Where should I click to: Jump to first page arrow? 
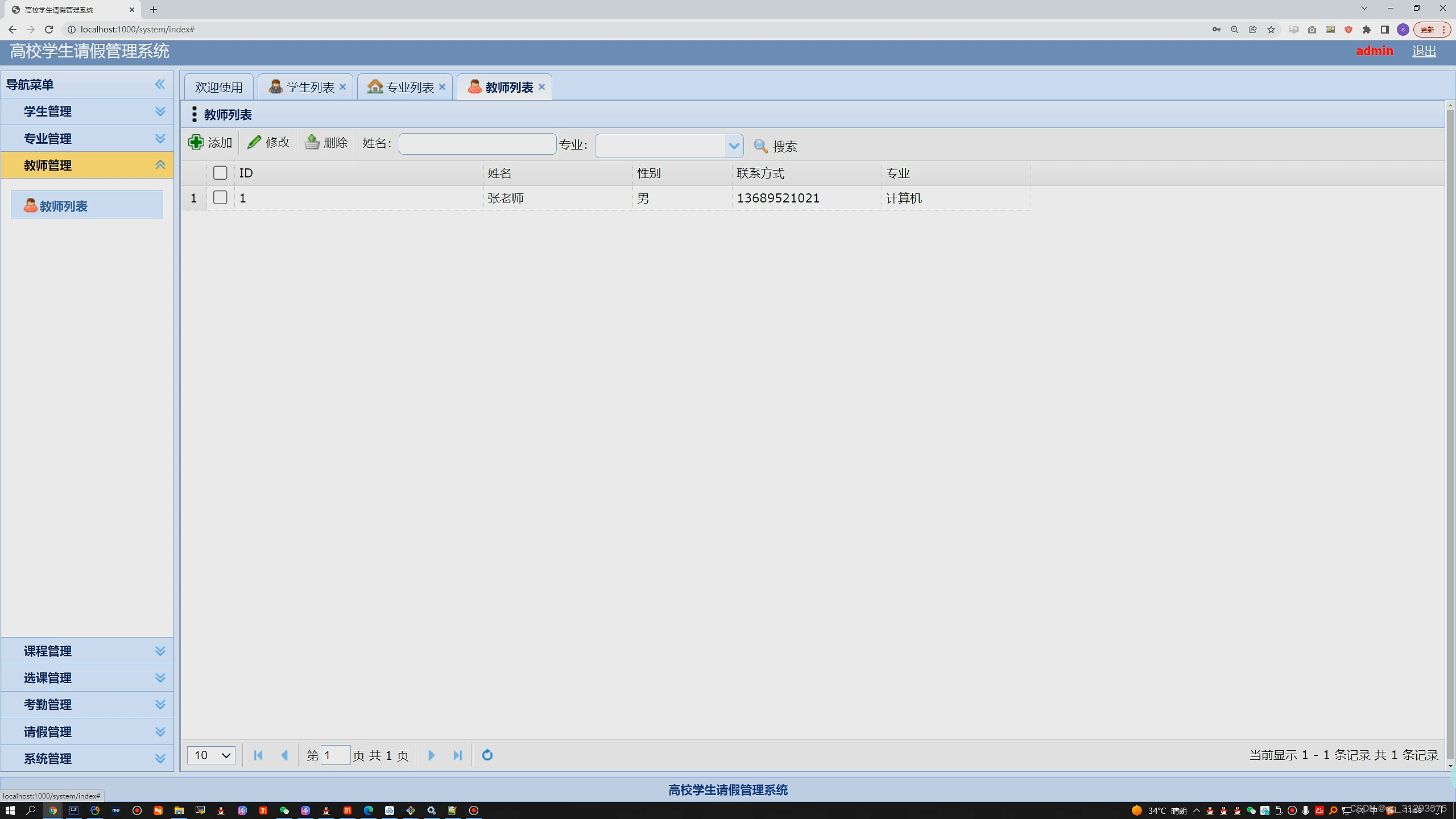pos(258,755)
